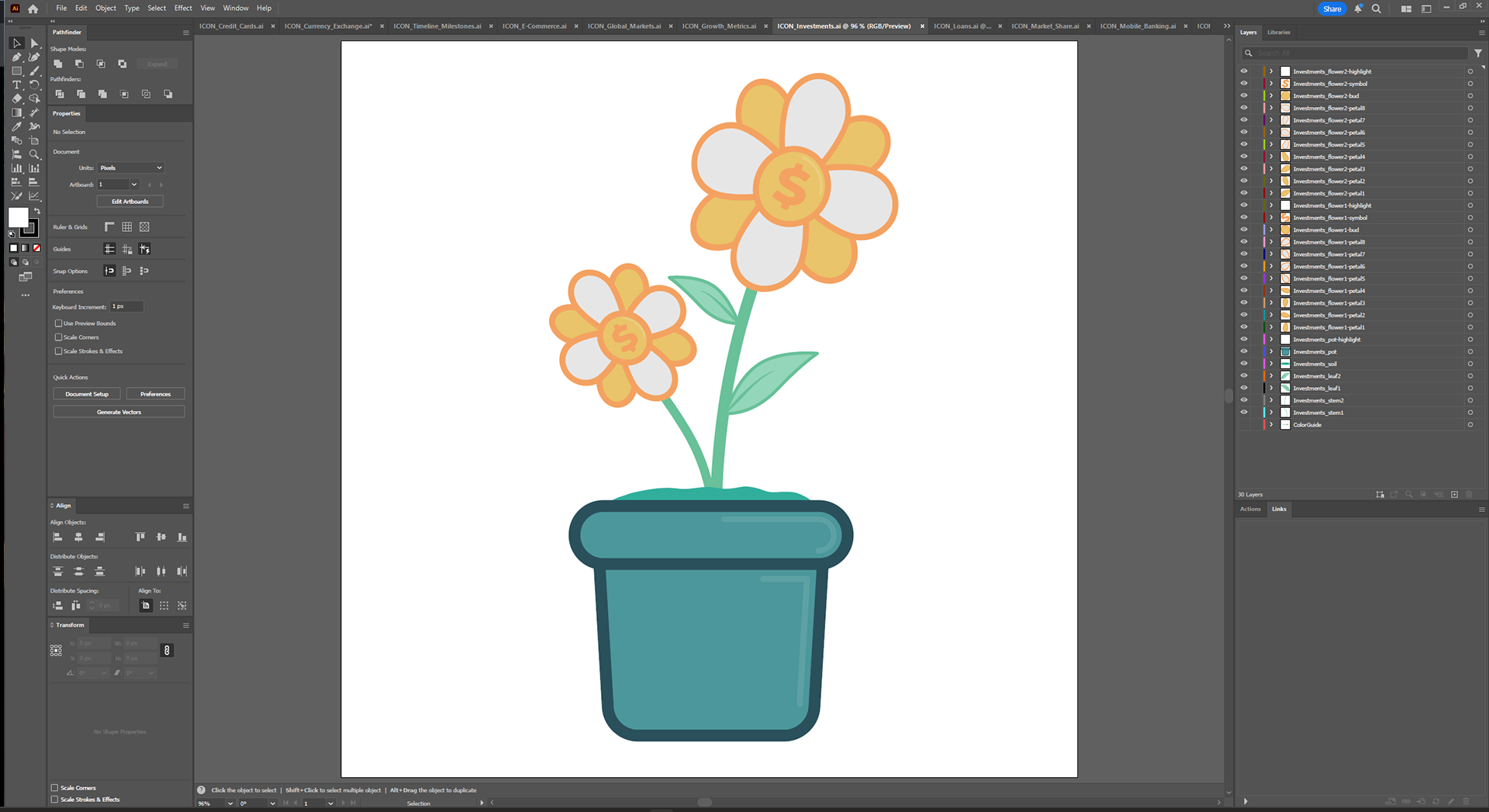Click the blue Share button
Image resolution: width=1489 pixels, height=812 pixels.
(1332, 9)
